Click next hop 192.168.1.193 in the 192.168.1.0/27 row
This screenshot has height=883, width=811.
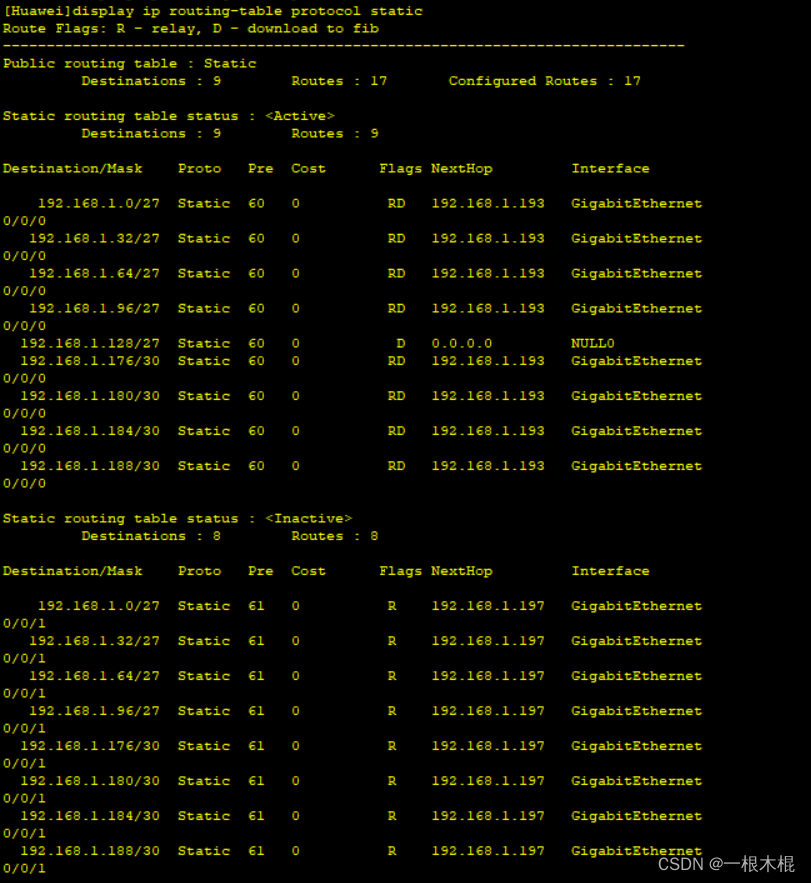click(x=488, y=203)
